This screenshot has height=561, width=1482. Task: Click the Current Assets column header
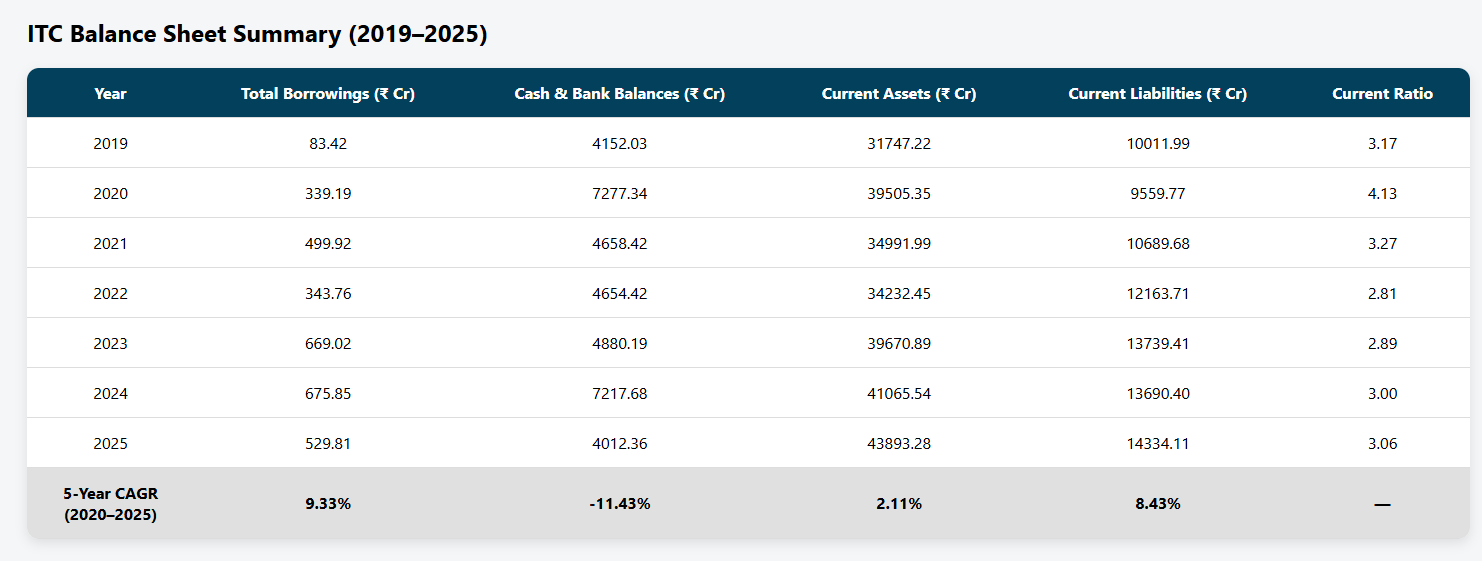899,93
